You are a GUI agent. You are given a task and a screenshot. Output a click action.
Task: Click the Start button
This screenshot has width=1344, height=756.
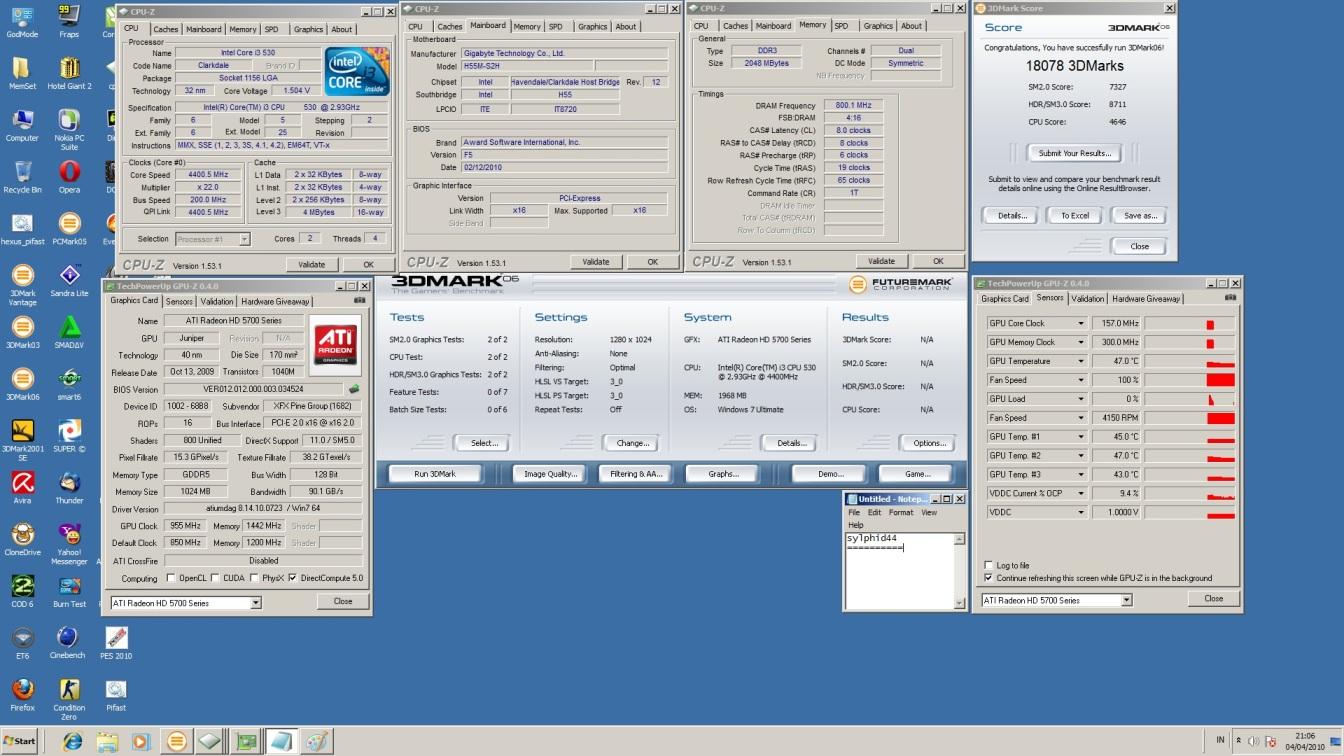(20, 742)
